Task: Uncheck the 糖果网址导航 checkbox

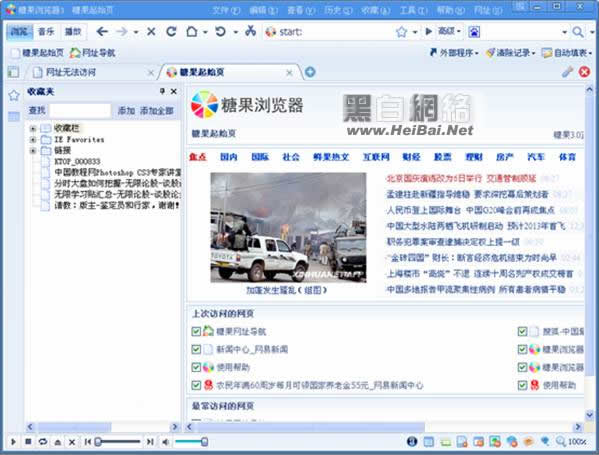Action: [196, 331]
